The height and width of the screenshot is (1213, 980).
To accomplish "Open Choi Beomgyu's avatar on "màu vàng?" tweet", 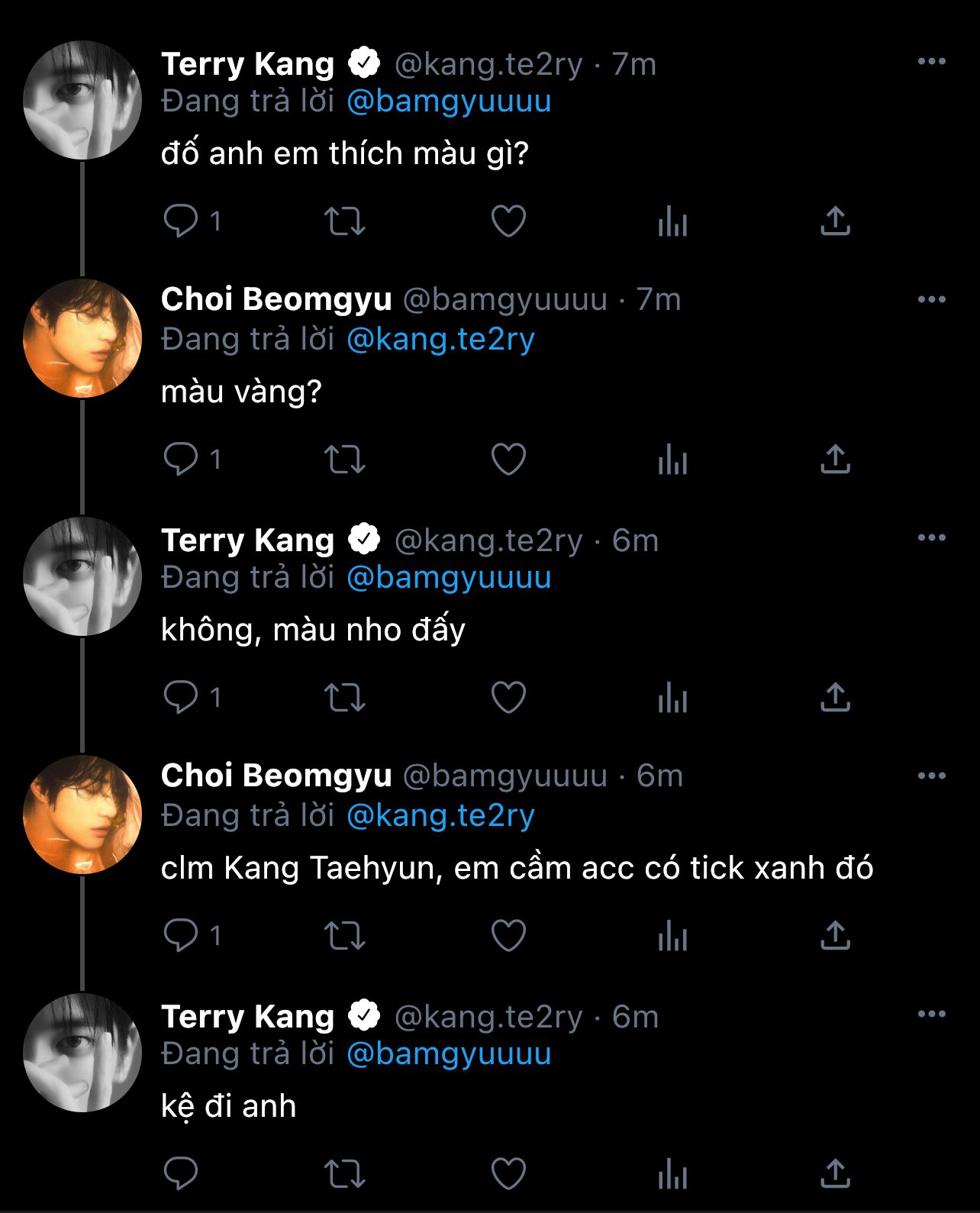I will [x=82, y=338].
